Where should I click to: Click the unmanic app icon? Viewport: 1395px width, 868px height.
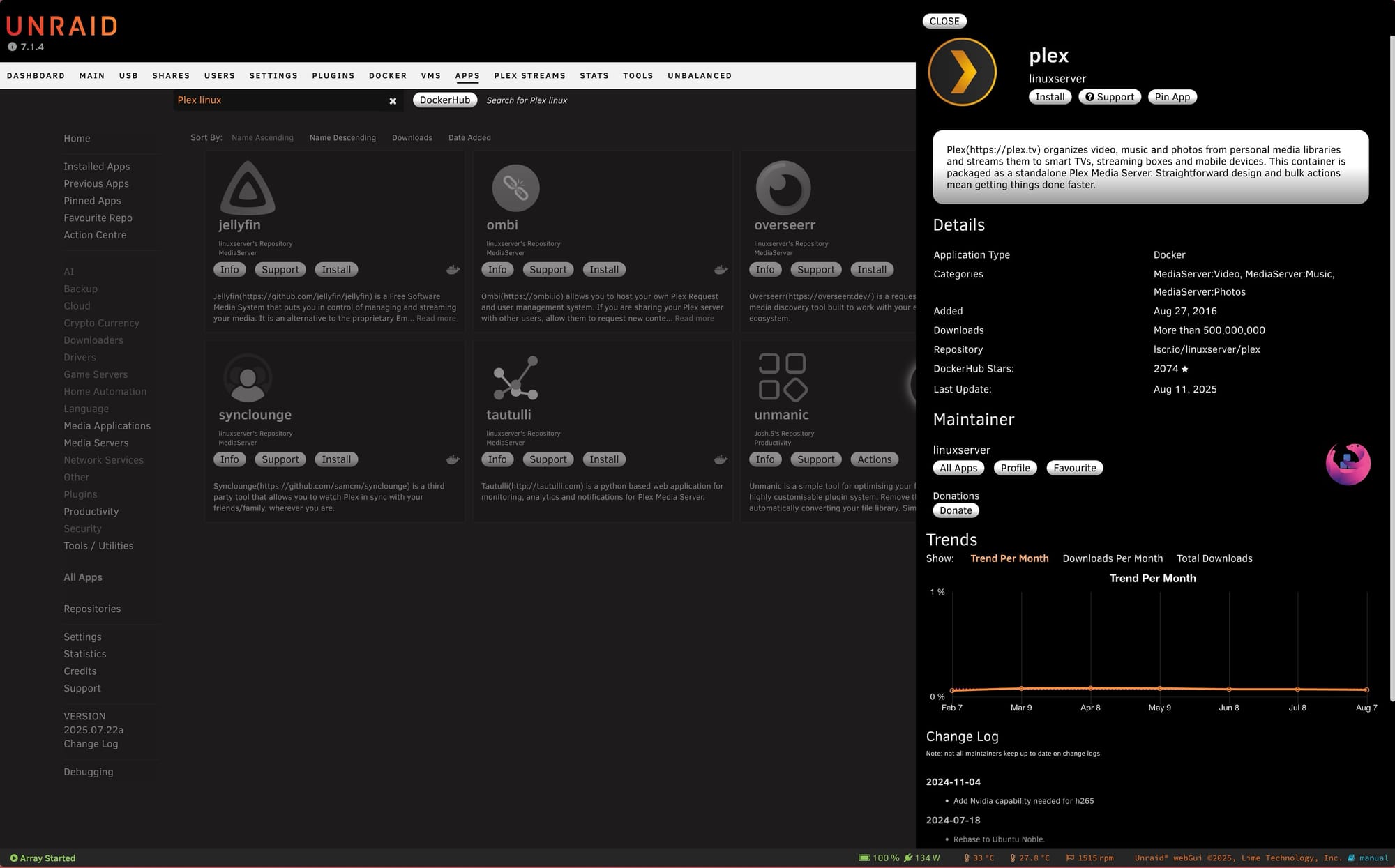click(x=783, y=377)
